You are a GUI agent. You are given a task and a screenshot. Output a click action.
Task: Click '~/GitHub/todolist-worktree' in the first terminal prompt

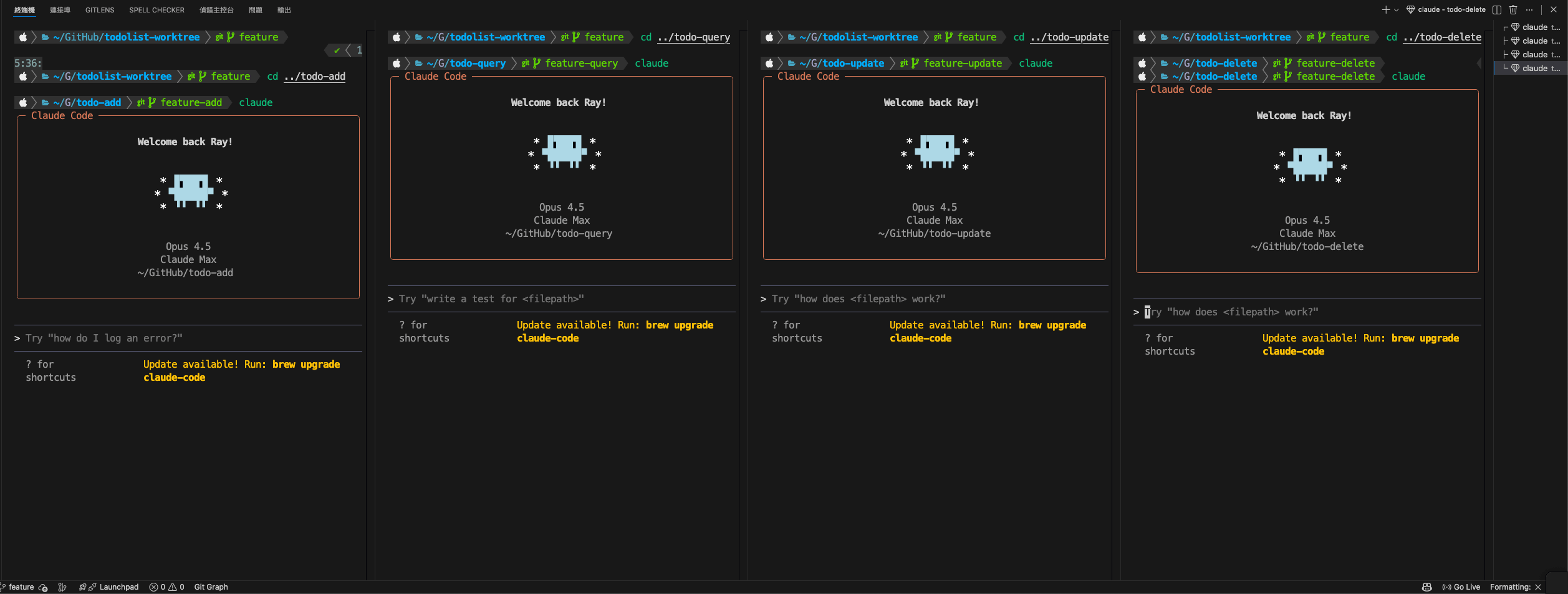[x=127, y=37]
